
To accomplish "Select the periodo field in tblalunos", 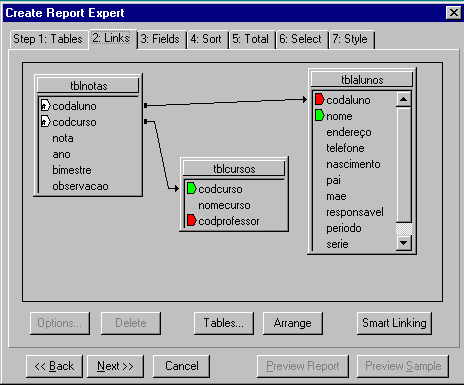I will [x=344, y=228].
